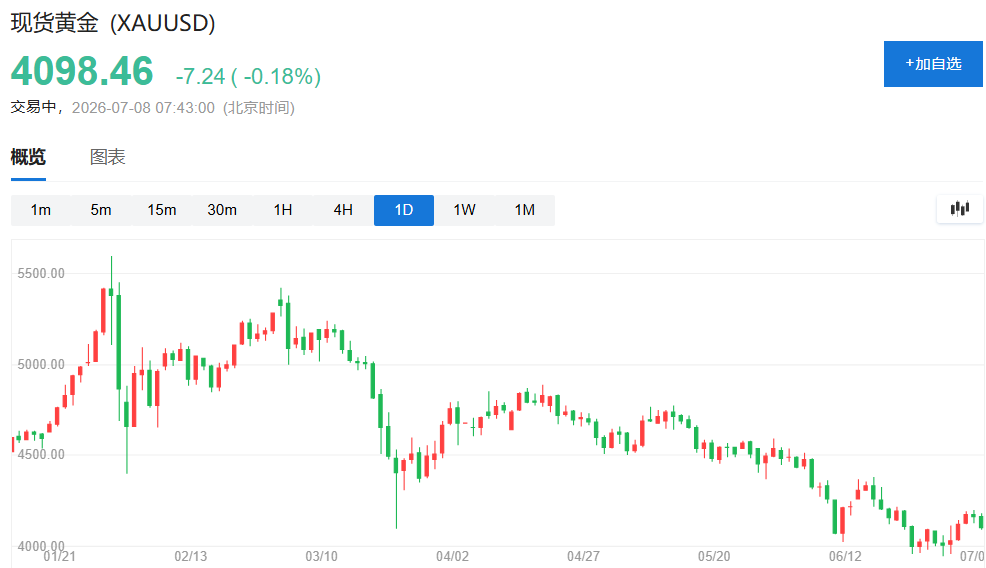The image size is (986, 568).
Task: Add XAUUSD with +加自选 button
Action: point(933,64)
